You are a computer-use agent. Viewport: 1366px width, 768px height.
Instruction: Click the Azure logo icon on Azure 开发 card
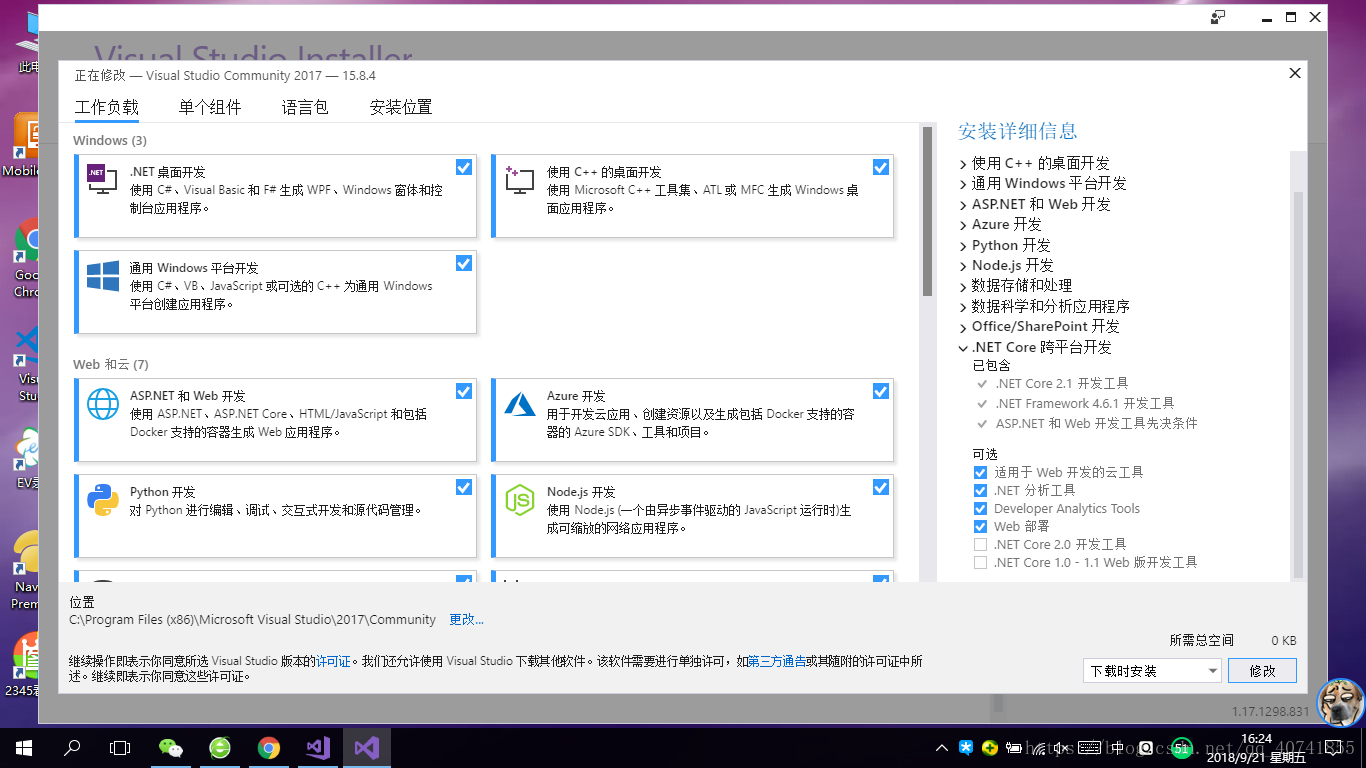(520, 404)
